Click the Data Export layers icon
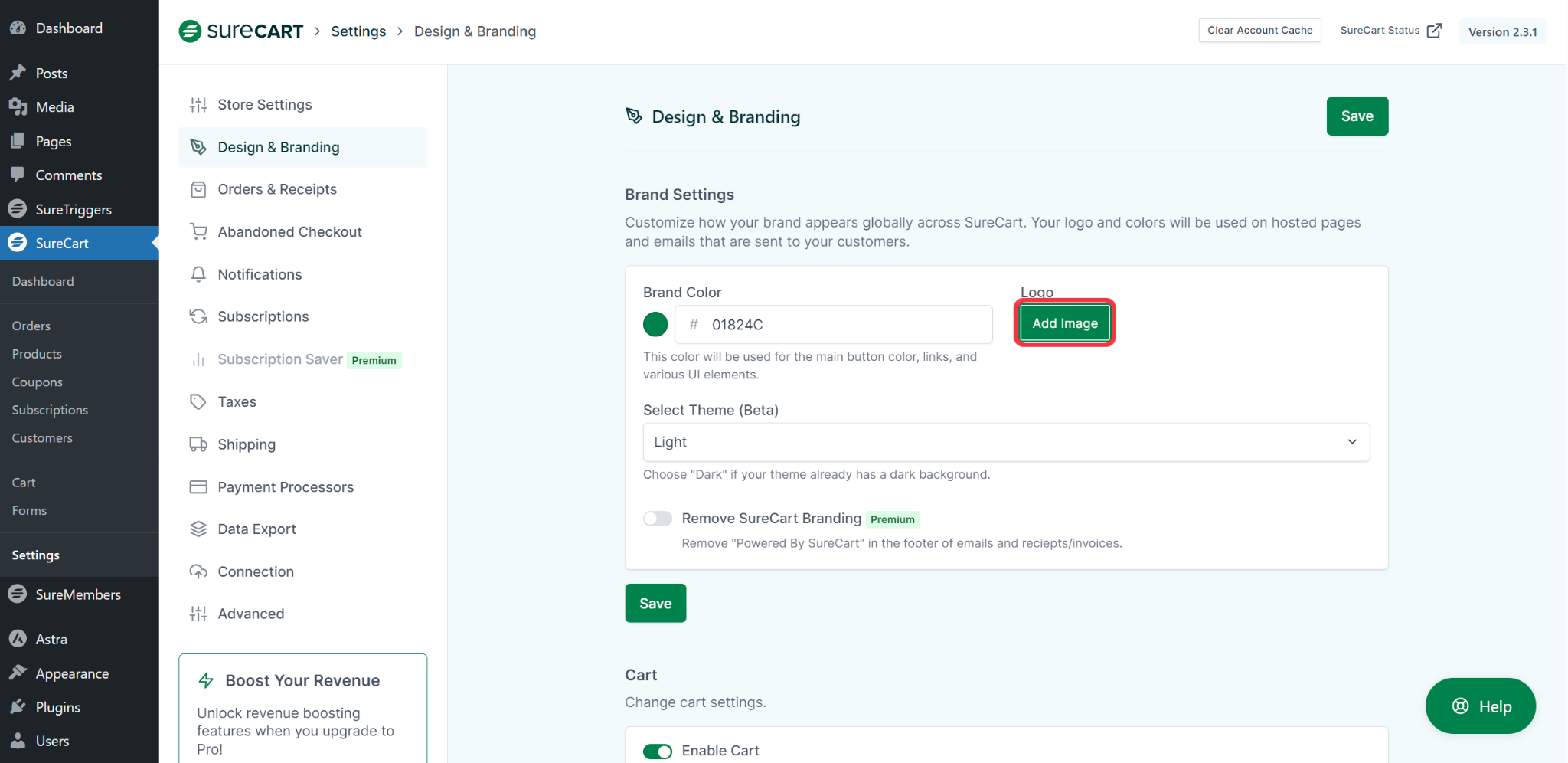Viewport: 1568px width, 763px height. (198, 529)
